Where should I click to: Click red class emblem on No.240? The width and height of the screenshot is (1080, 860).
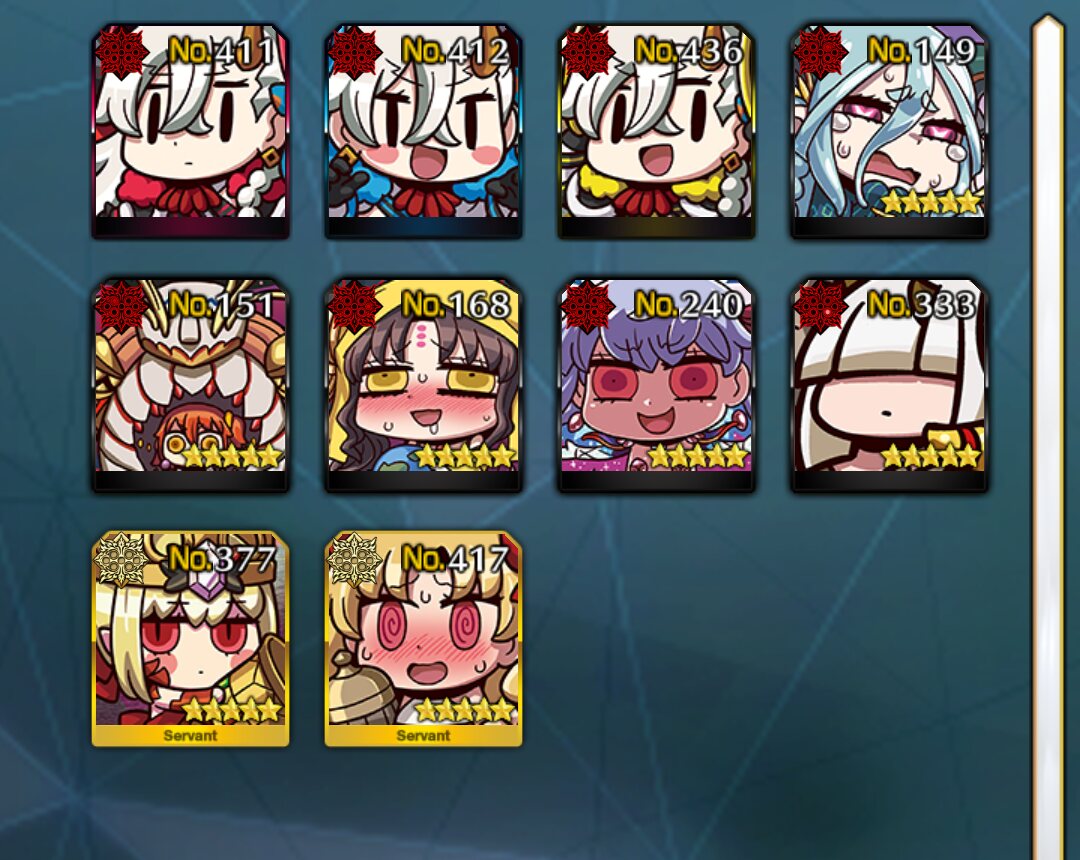coord(588,306)
